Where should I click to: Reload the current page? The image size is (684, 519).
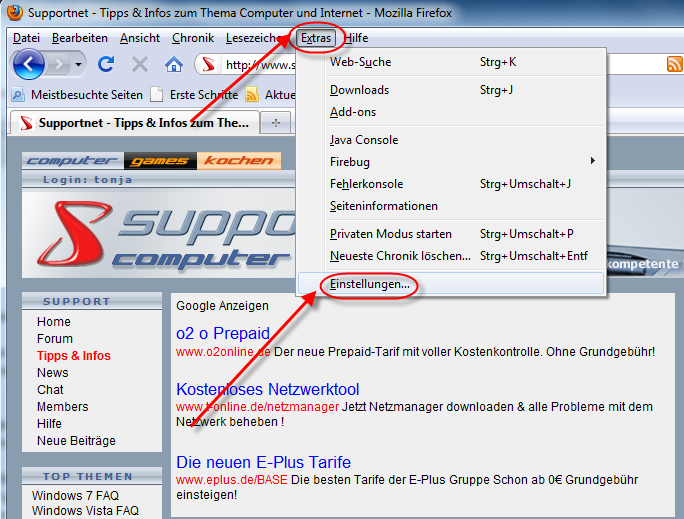(106, 65)
